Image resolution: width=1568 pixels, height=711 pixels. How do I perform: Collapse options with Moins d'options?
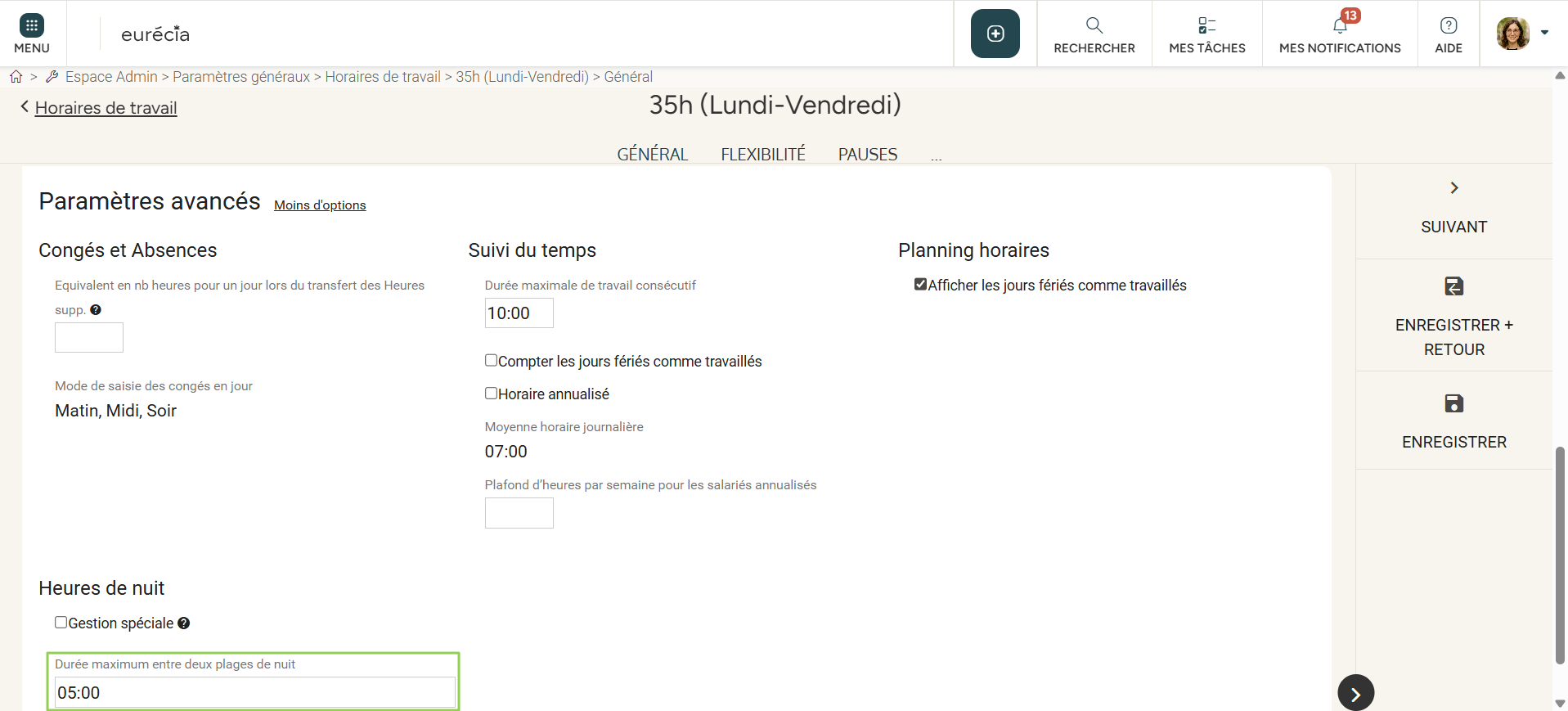(x=320, y=205)
